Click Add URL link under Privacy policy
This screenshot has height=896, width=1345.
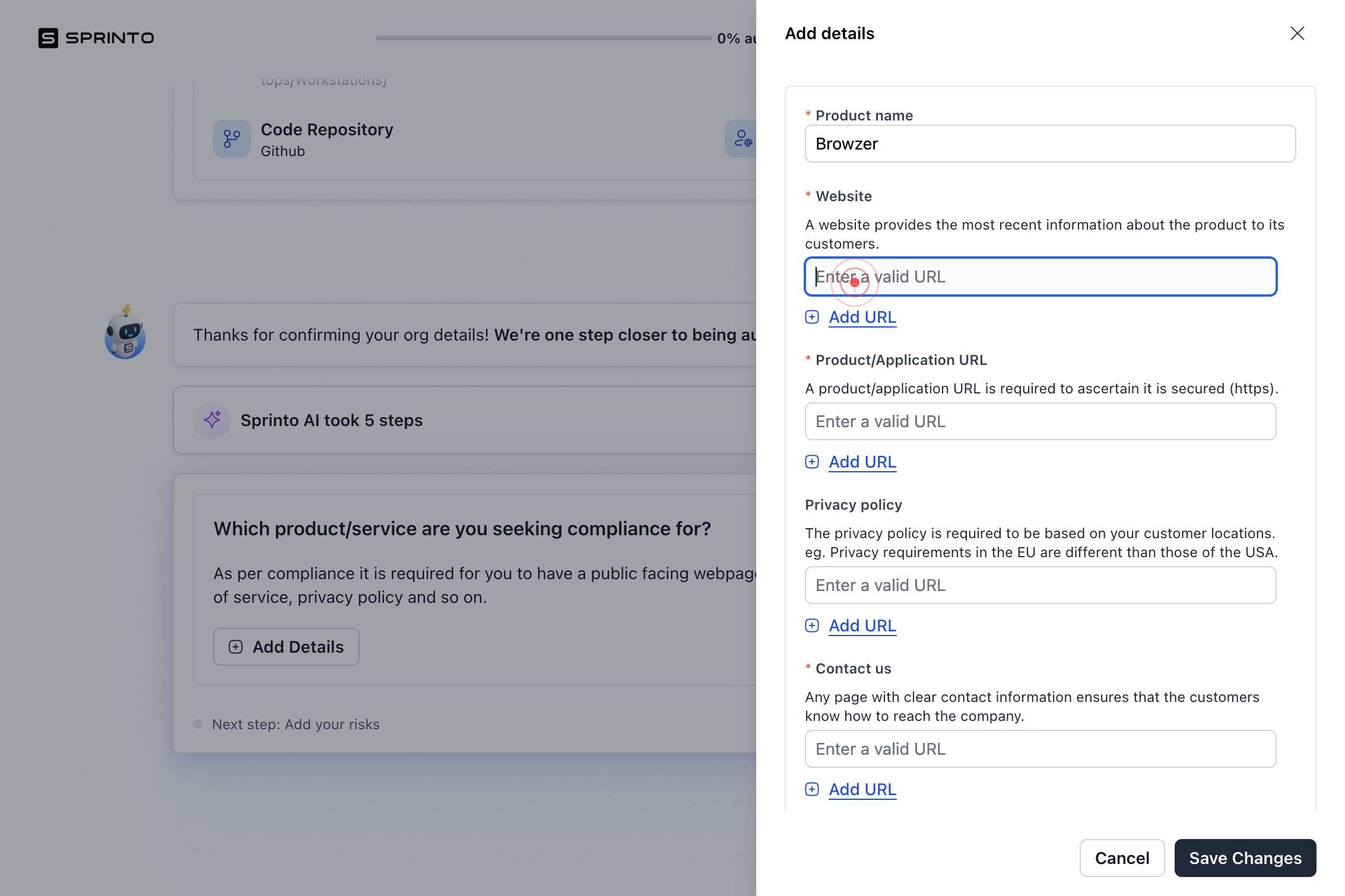pyautogui.click(x=862, y=626)
